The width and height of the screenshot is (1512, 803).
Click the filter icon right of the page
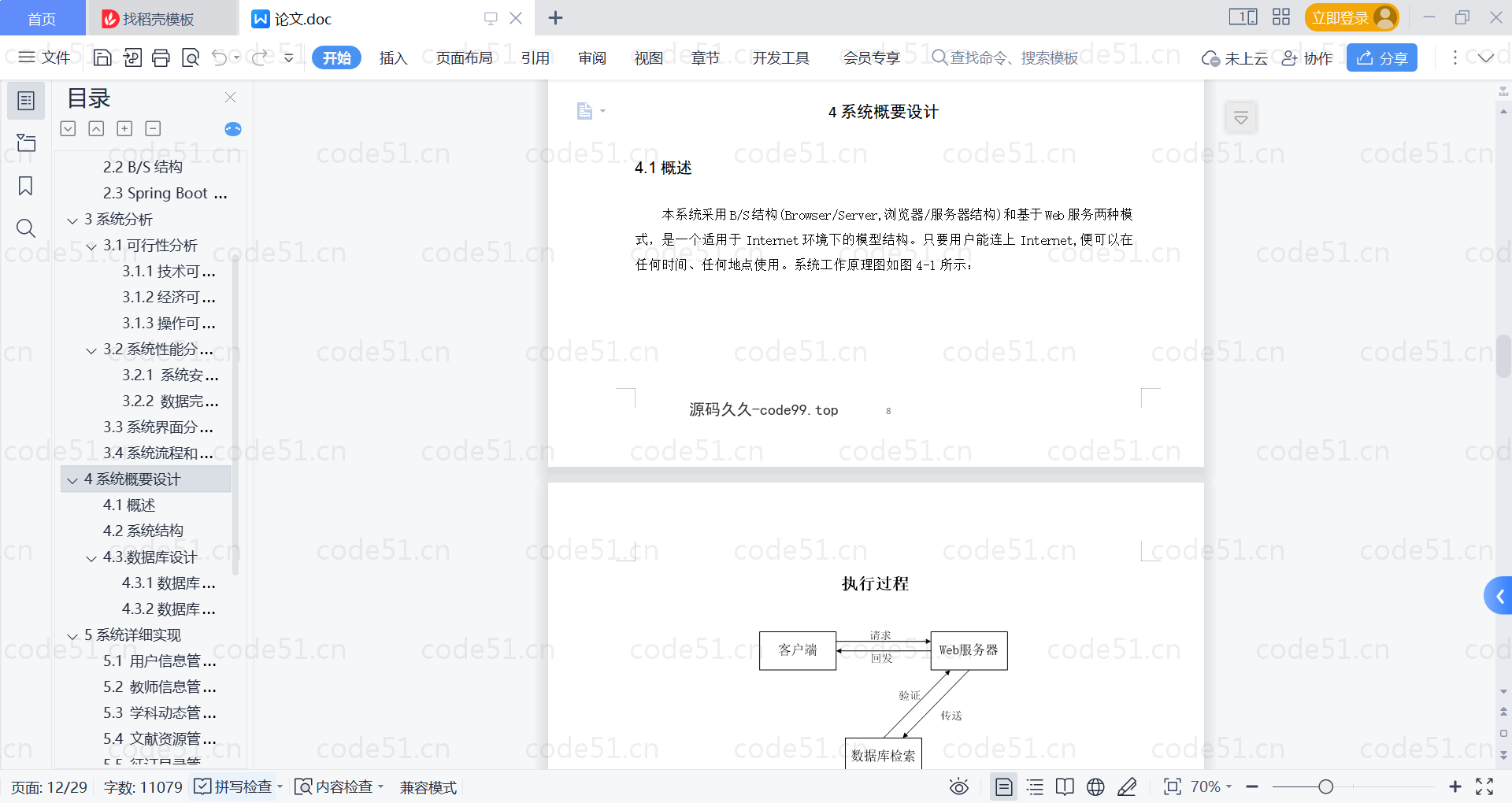pyautogui.click(x=1241, y=118)
